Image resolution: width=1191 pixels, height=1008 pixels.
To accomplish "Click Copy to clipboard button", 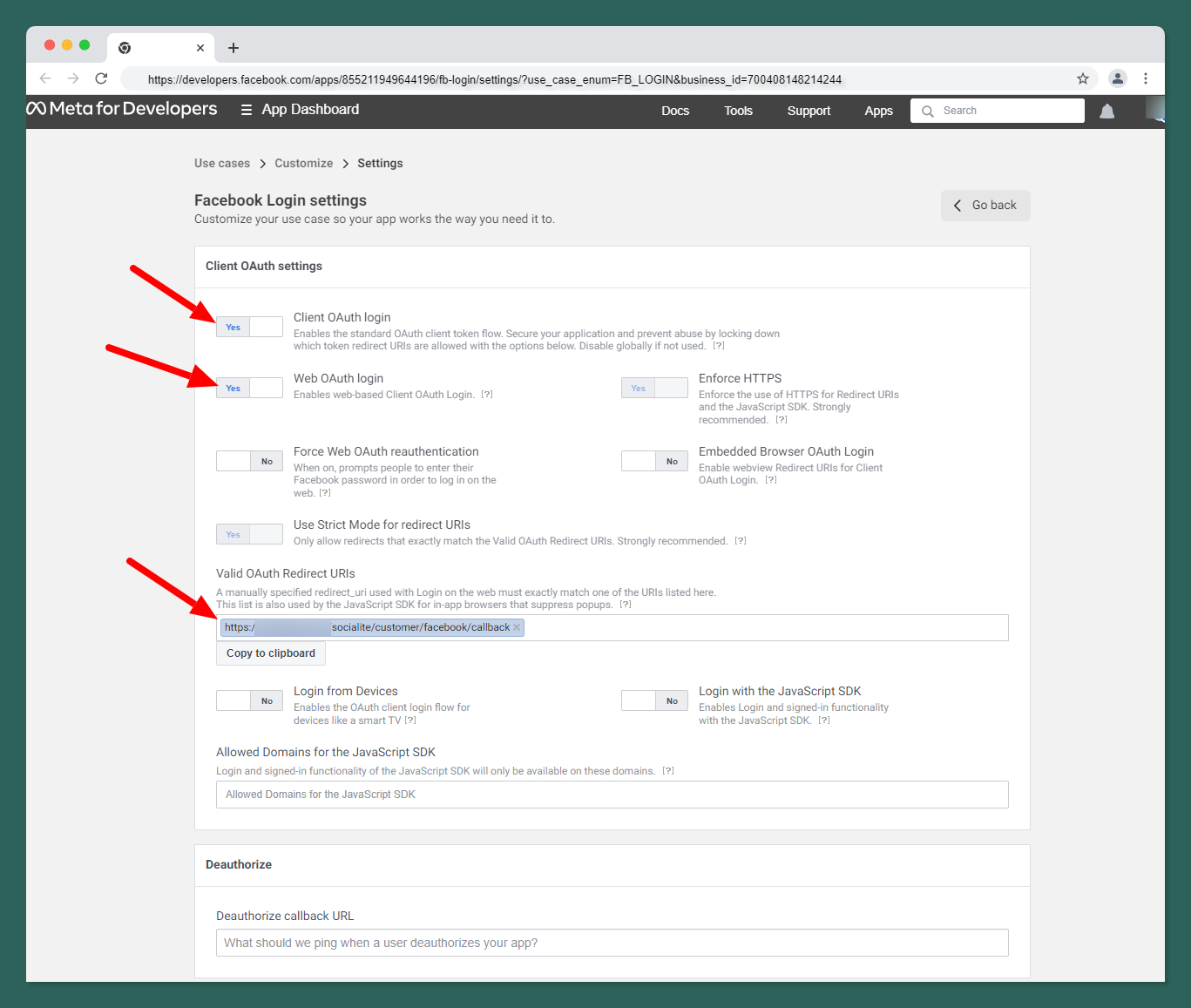I will 271,653.
